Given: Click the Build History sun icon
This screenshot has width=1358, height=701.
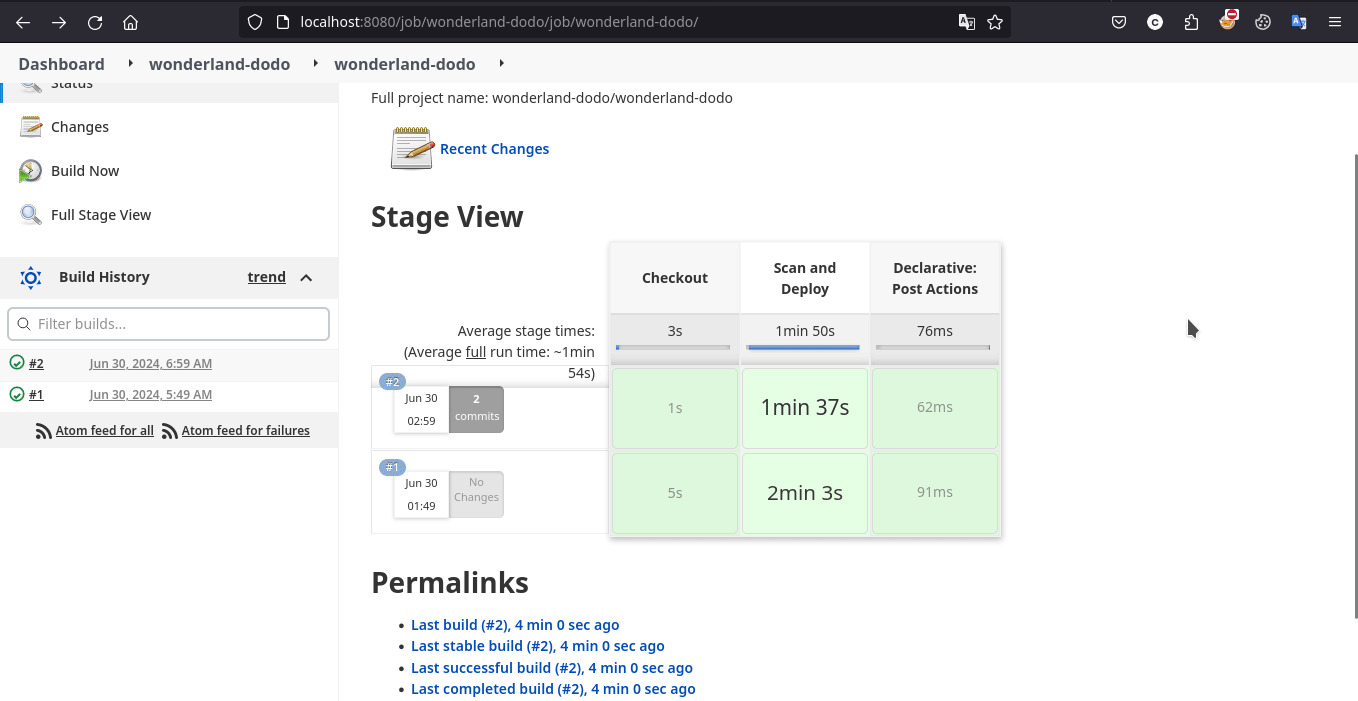Looking at the screenshot, I should click(x=31, y=278).
